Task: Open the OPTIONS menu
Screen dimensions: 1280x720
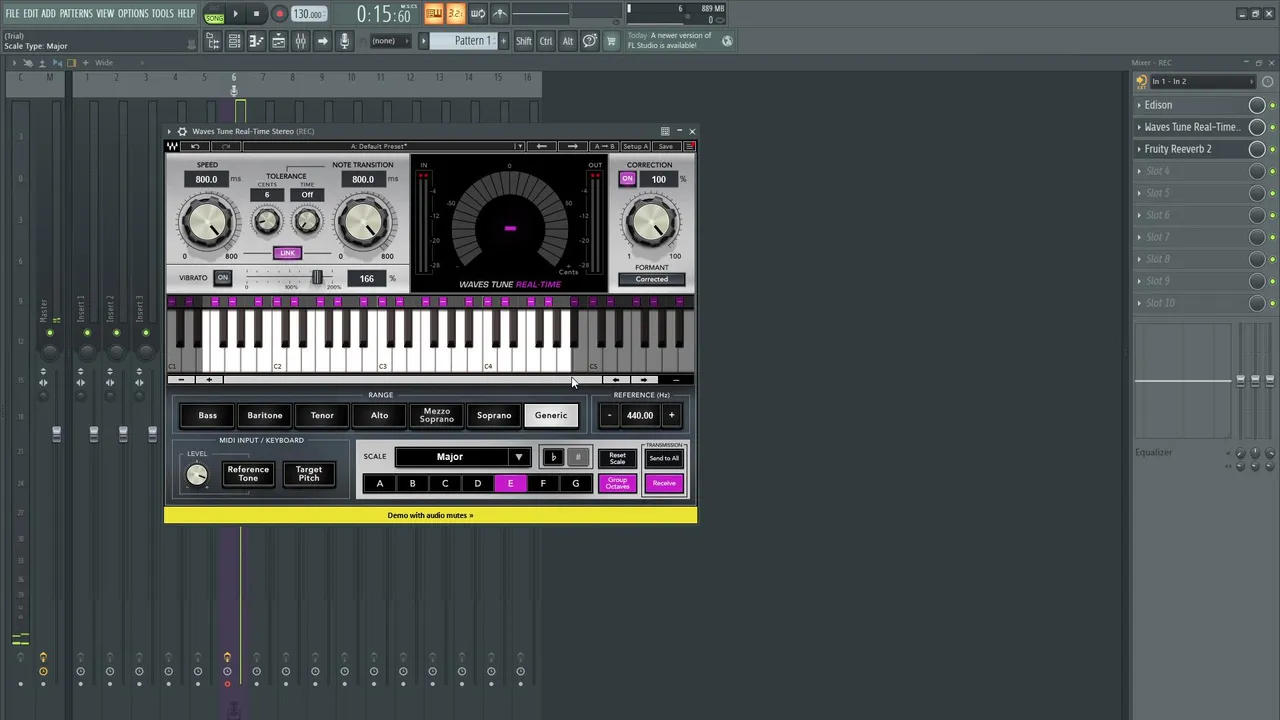Action: pos(133,13)
